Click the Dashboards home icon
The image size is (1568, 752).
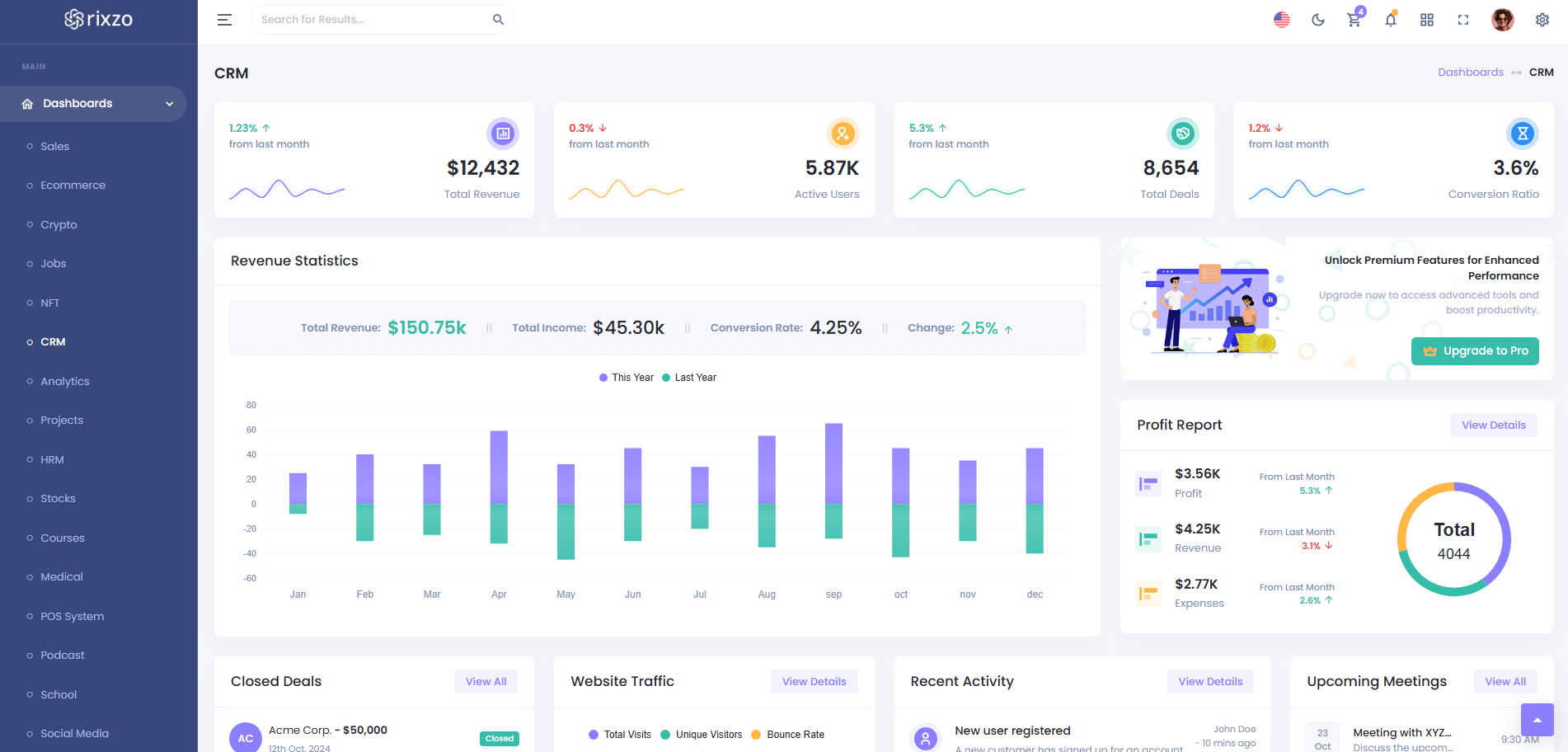point(27,104)
